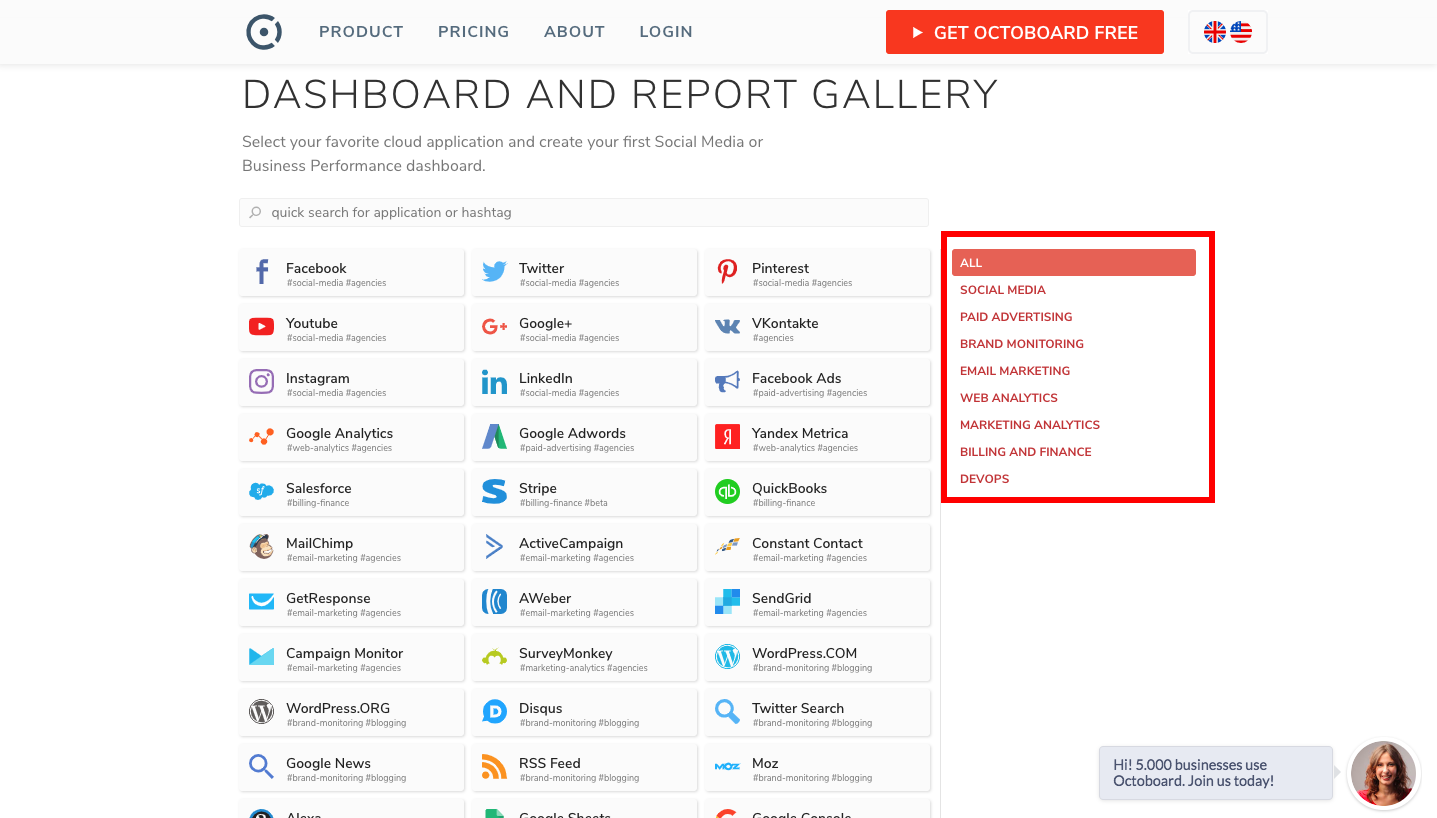Image resolution: width=1437 pixels, height=818 pixels.
Task: Click the chat agent avatar
Action: tap(1383, 774)
